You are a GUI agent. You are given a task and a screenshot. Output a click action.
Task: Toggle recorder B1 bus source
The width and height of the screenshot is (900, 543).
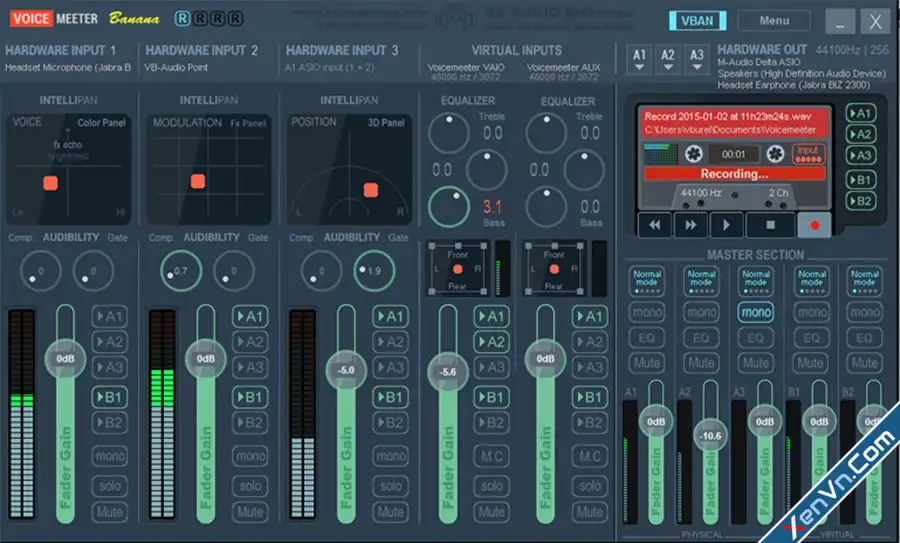(860, 180)
